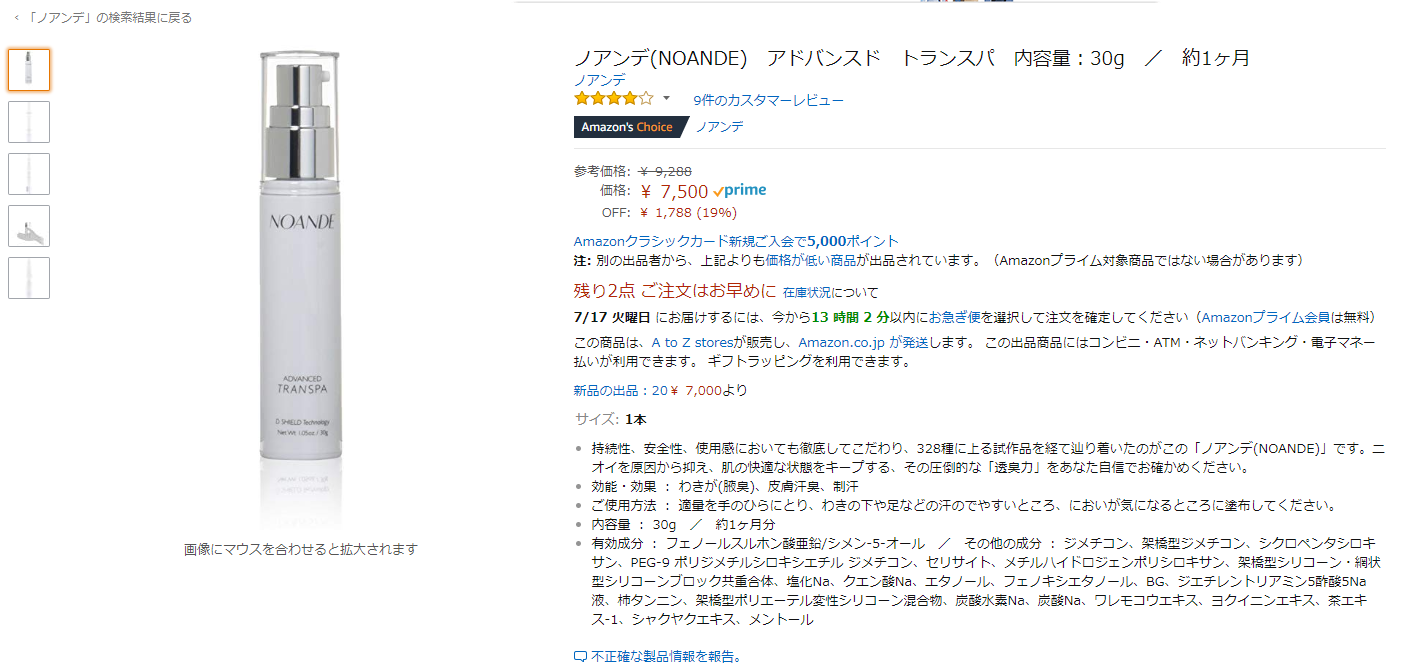Click the サイズ: 1本 label

pos(610,418)
